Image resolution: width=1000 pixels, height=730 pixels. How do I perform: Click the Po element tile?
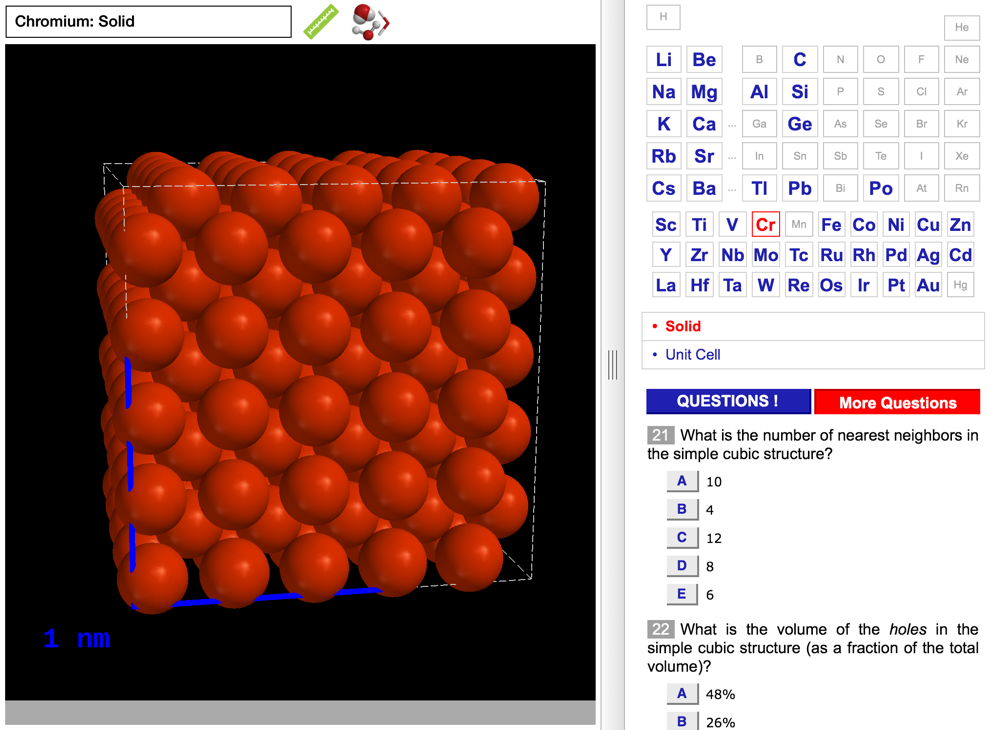(x=880, y=188)
